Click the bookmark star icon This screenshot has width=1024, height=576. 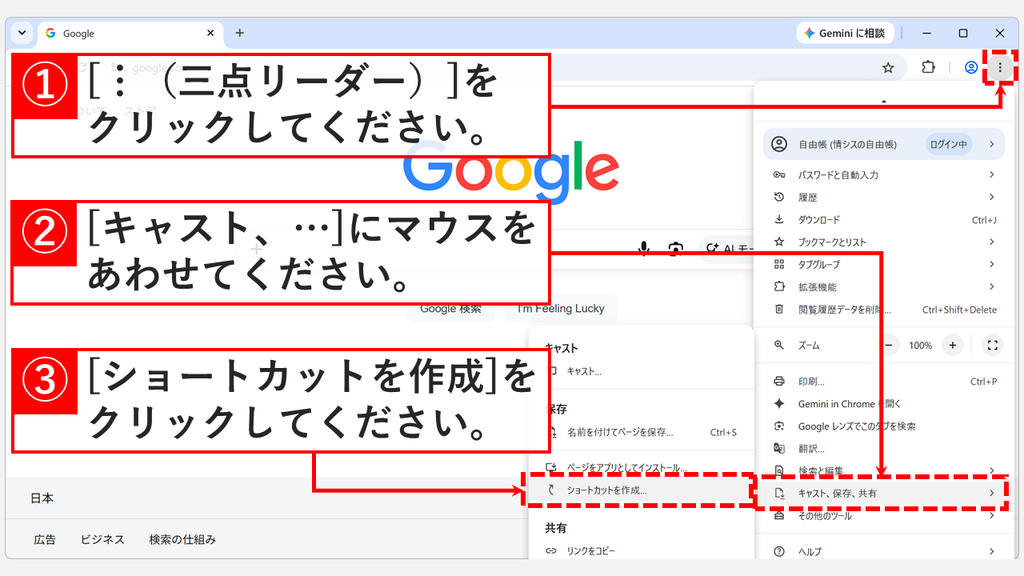[x=888, y=67]
